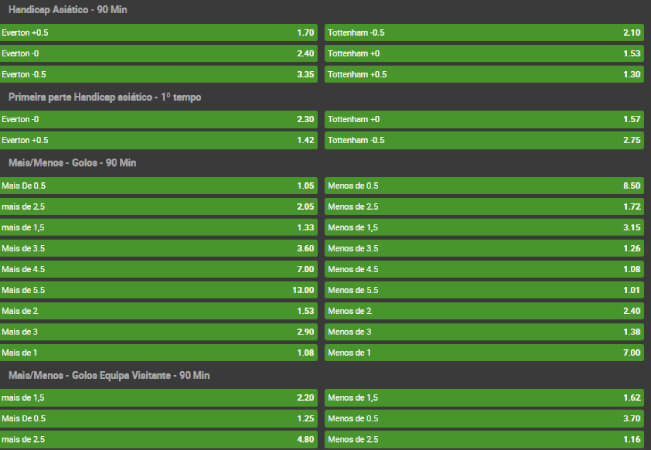Pick Menos de 3 at 1.38

point(484,332)
